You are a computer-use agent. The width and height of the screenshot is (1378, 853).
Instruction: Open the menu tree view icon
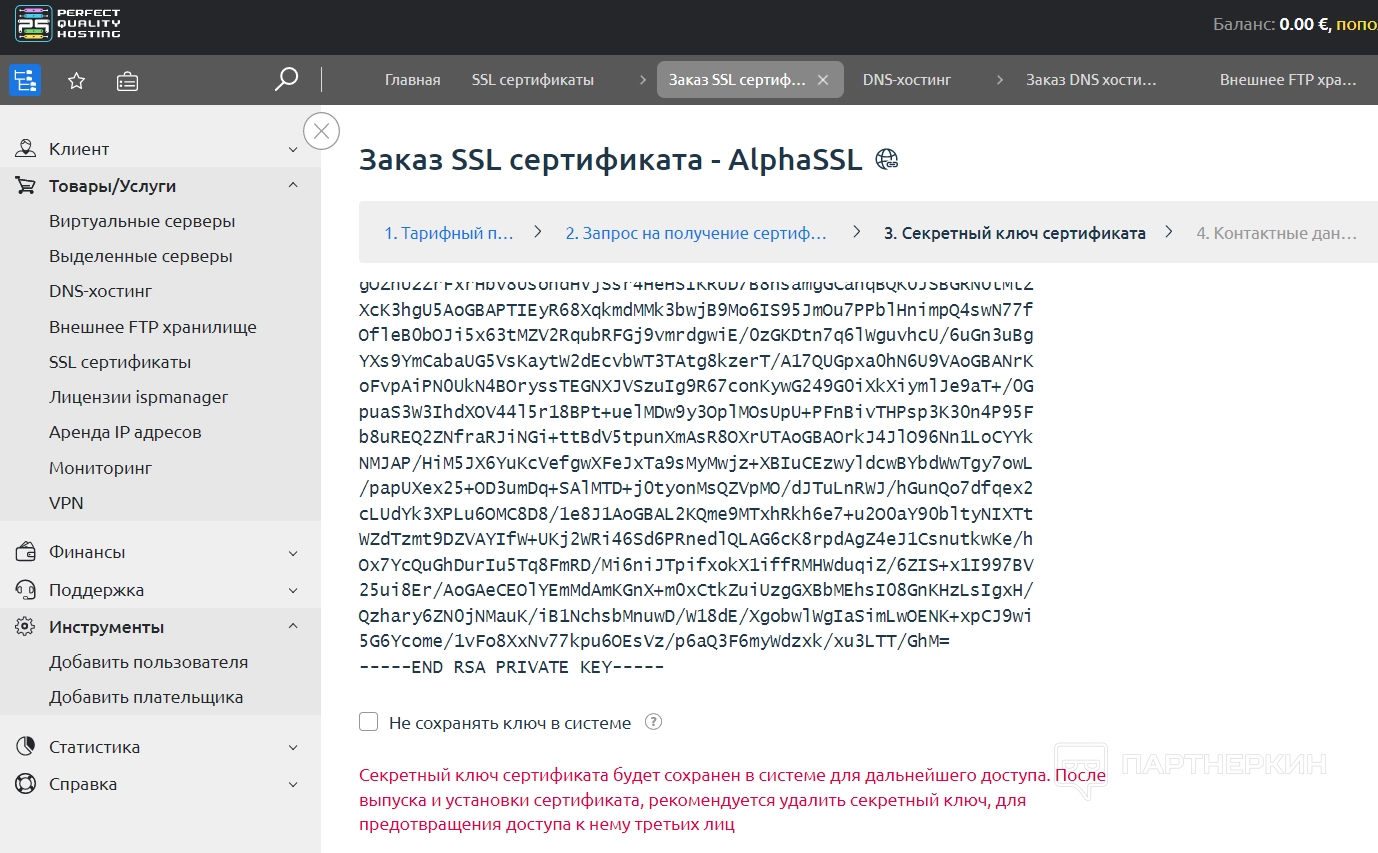(25, 80)
